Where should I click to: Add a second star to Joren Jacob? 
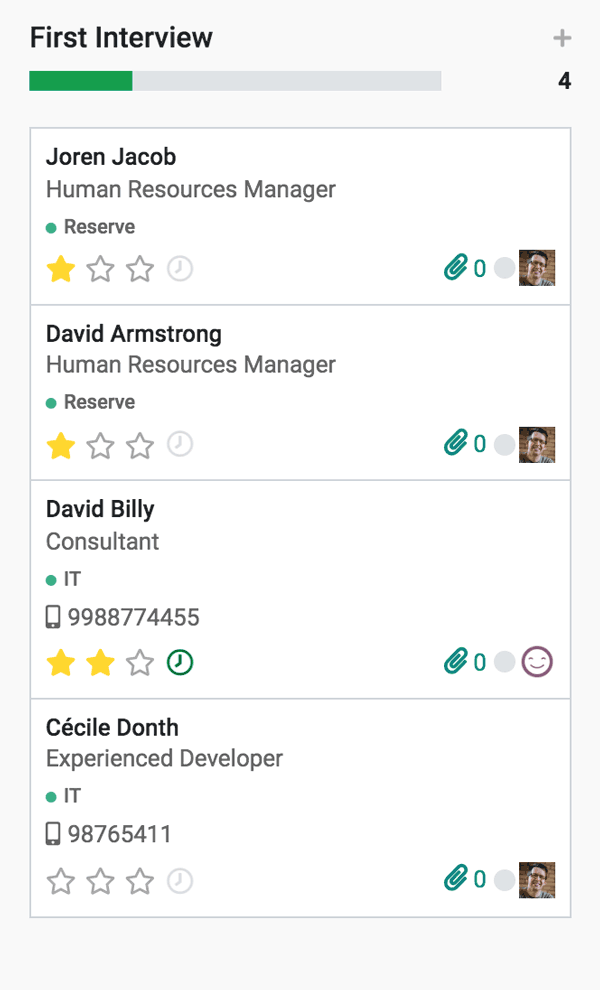100,267
